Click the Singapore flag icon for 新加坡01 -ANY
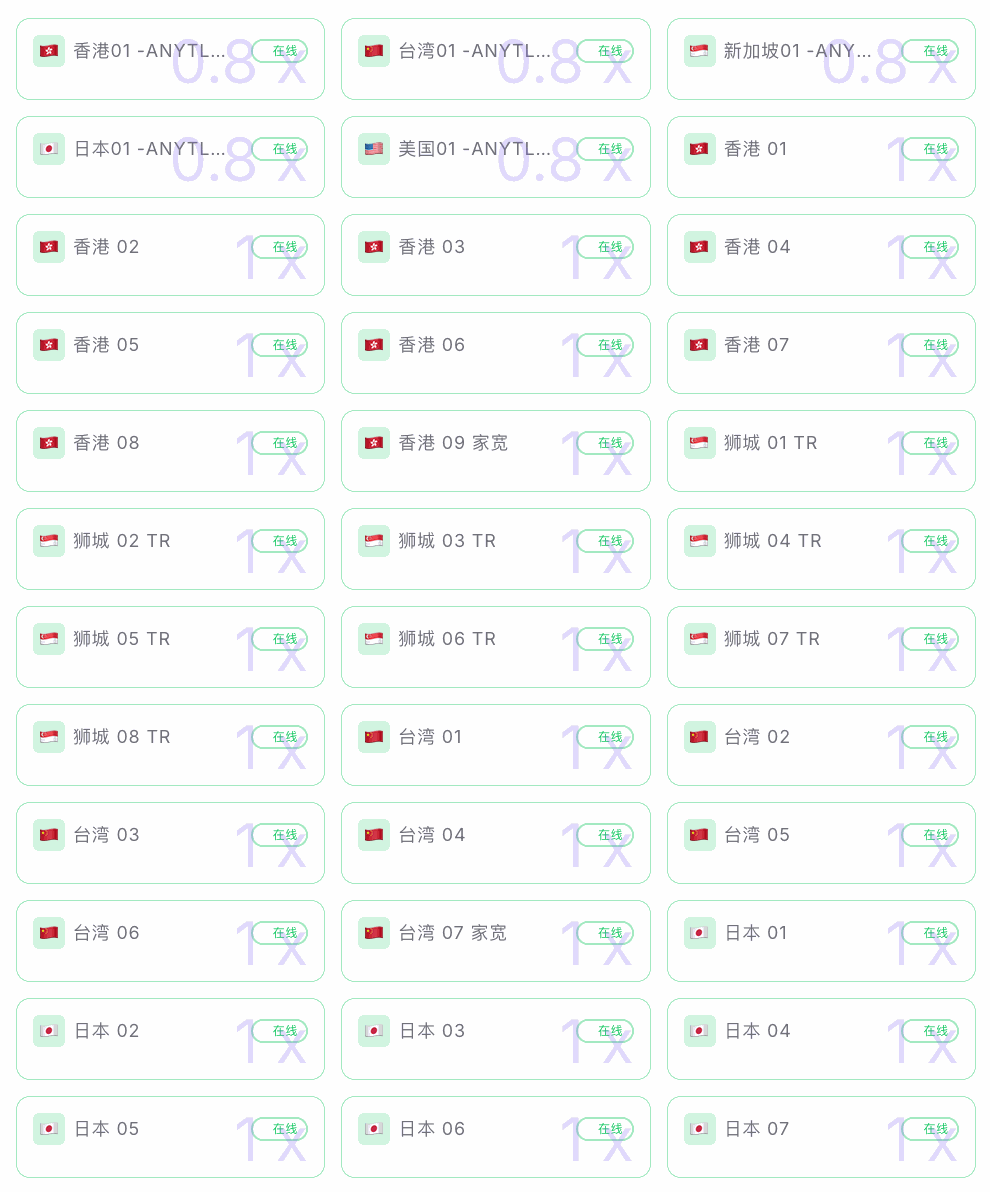 pyautogui.click(x=700, y=51)
